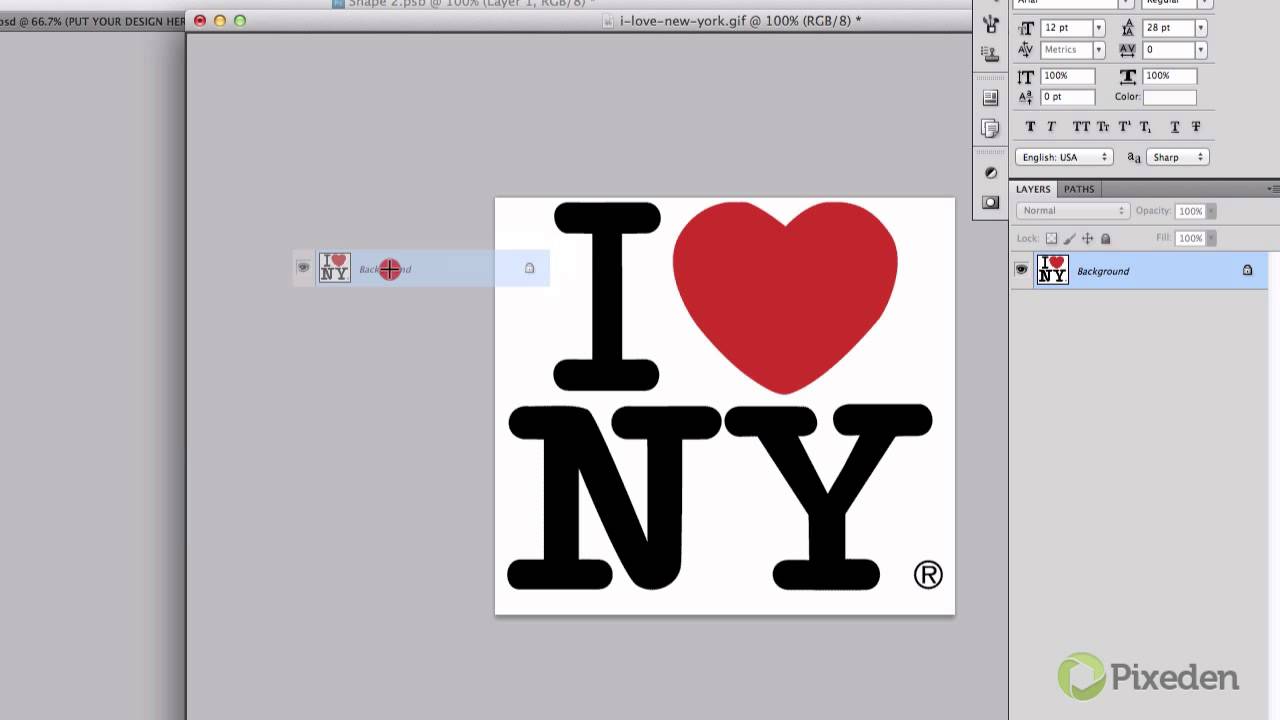Open the Fill slider arrow
1280x720 pixels.
(x=1211, y=238)
